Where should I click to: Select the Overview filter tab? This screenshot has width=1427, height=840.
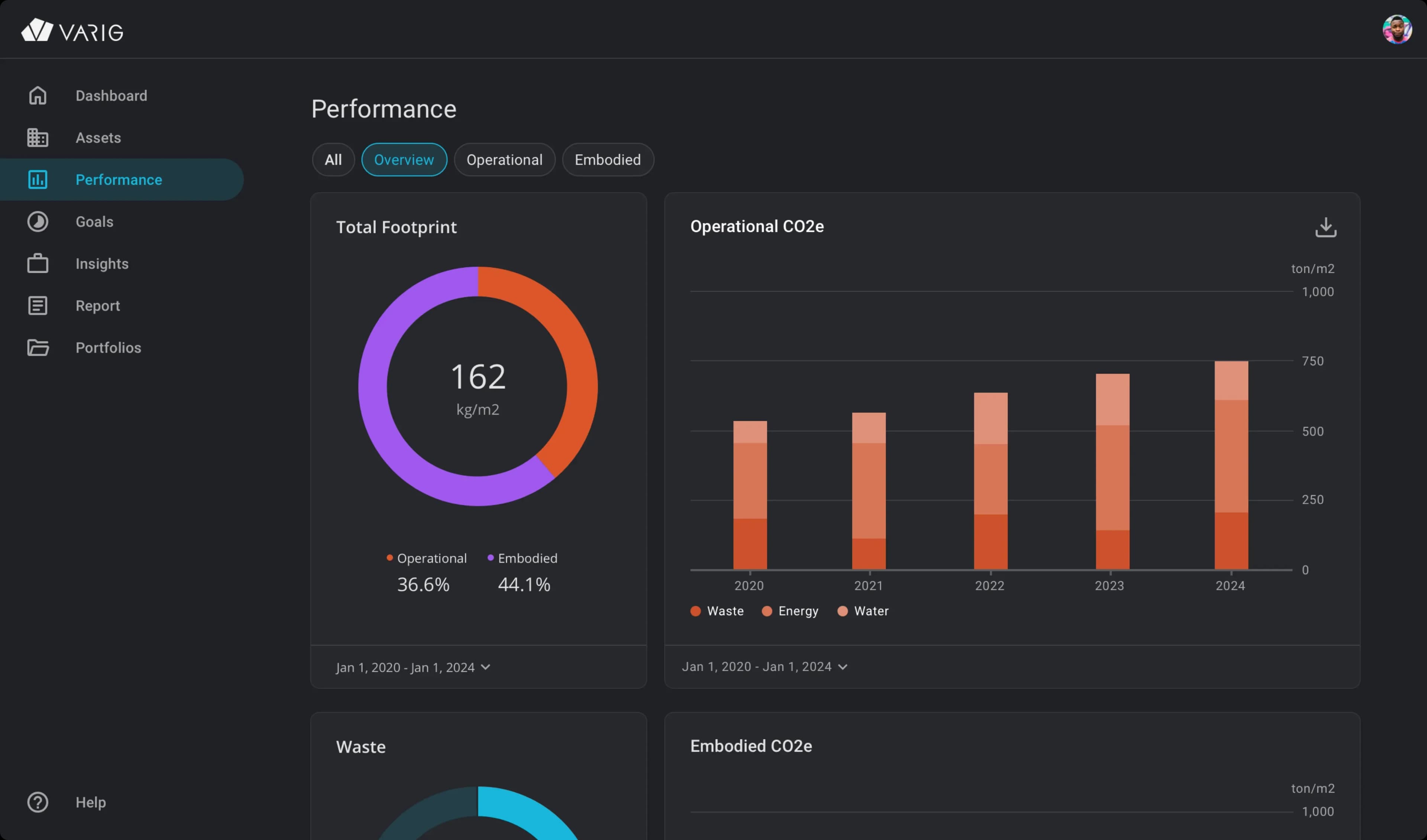tap(404, 160)
